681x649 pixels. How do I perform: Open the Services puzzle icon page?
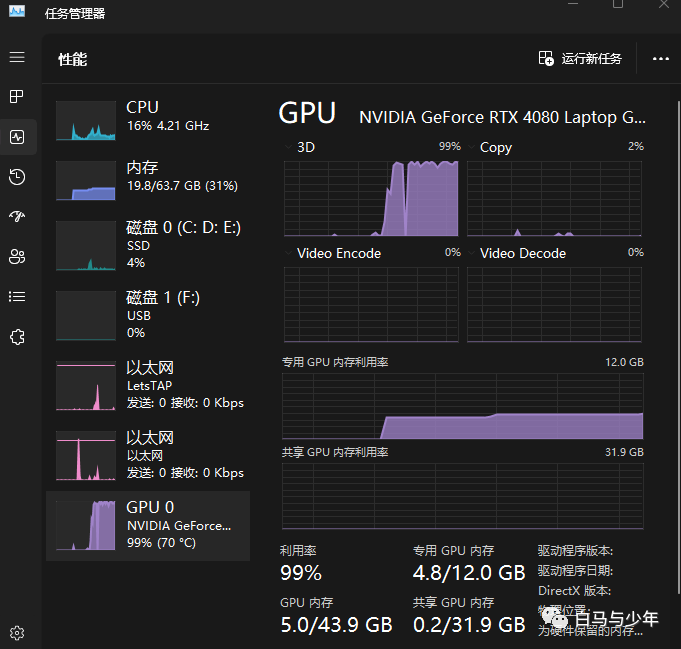click(x=17, y=337)
